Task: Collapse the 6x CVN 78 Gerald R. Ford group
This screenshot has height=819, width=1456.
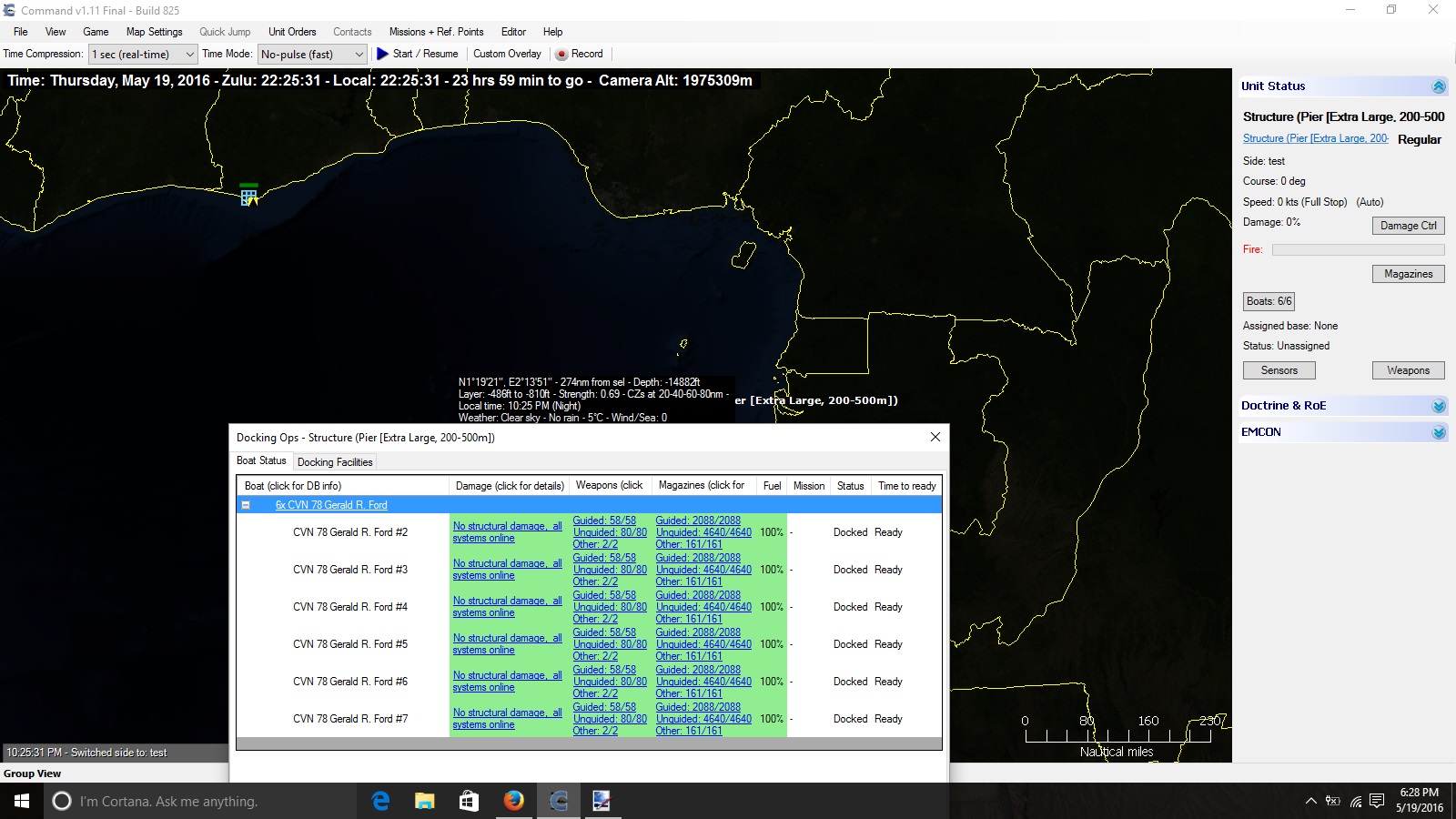Action: pyautogui.click(x=245, y=505)
